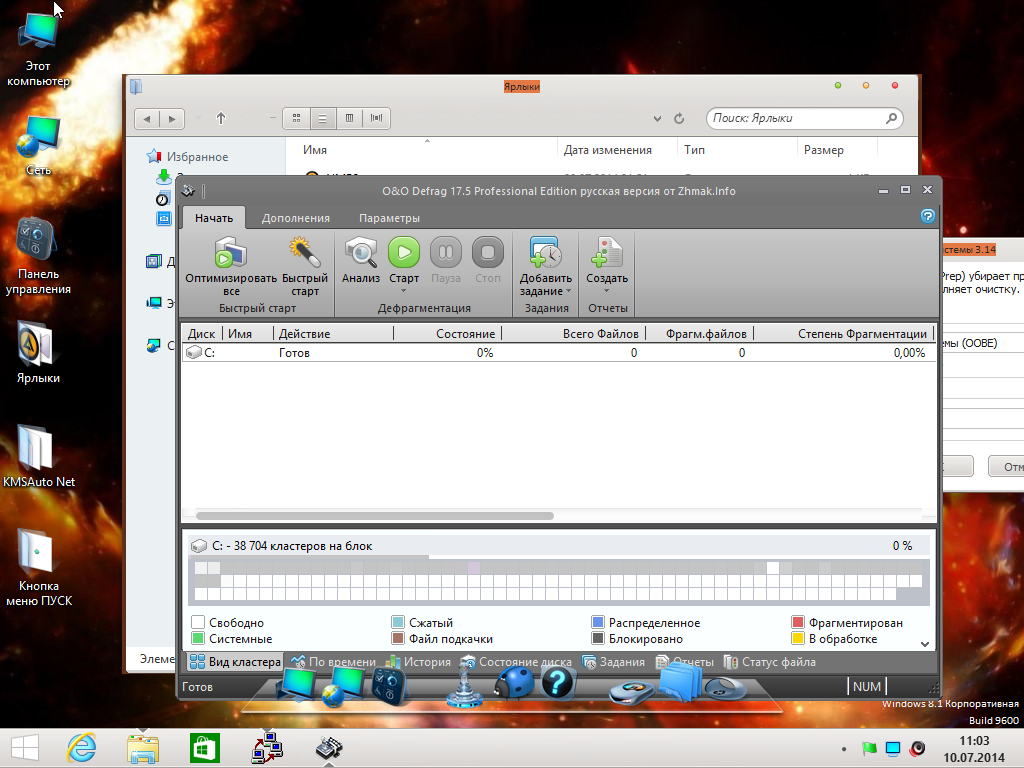
Task: Go forward in Ярлыки explorer window
Action: point(172,119)
